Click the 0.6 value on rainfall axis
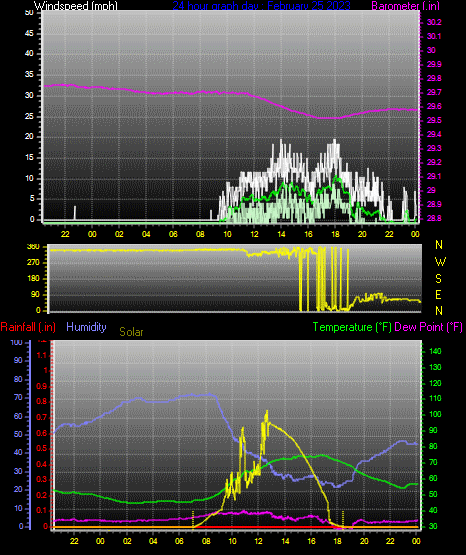466x555 pixels. 42,434
